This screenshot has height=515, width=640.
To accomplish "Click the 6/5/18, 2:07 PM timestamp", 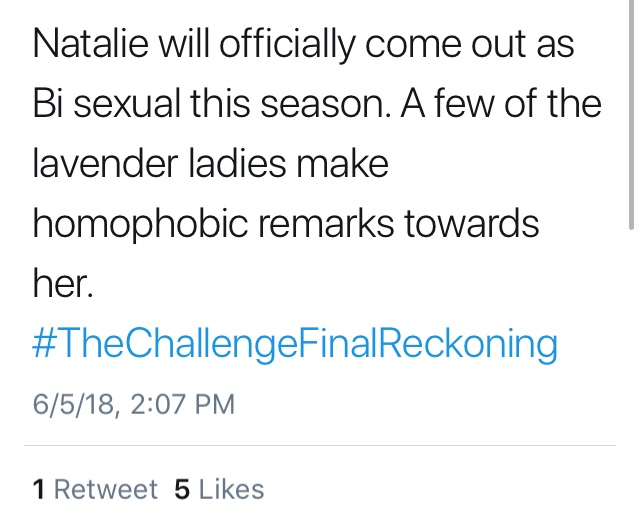I will [134, 404].
